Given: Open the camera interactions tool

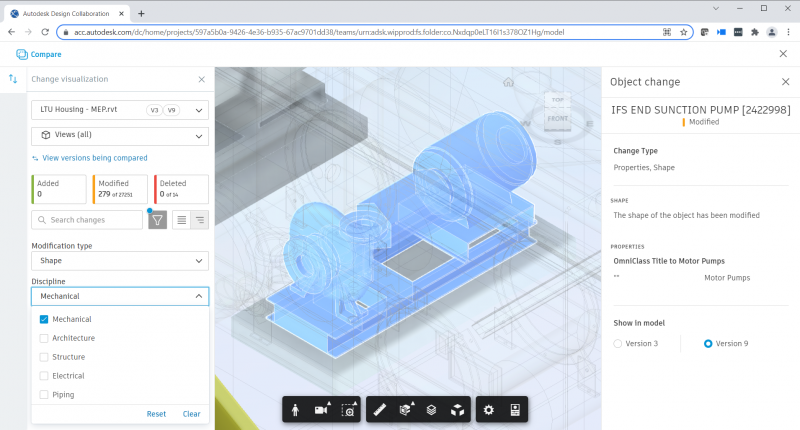Looking at the screenshot, I should (321, 410).
